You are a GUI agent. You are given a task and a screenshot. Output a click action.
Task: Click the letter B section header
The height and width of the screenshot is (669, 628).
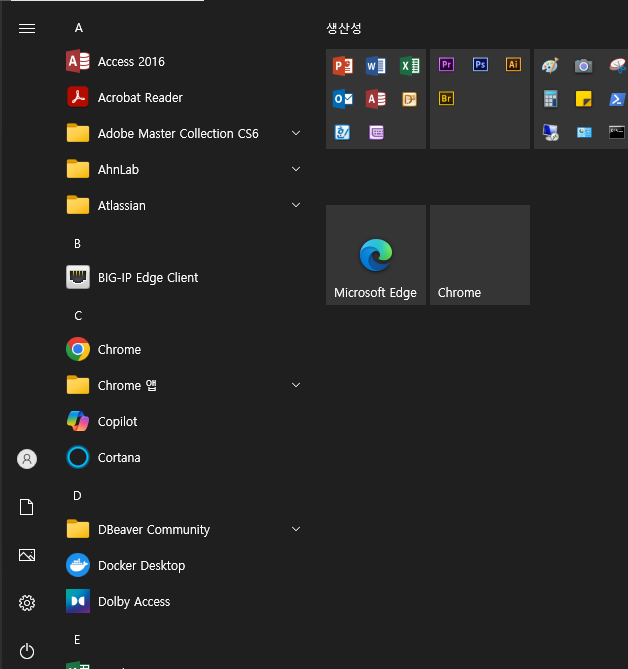pos(77,244)
